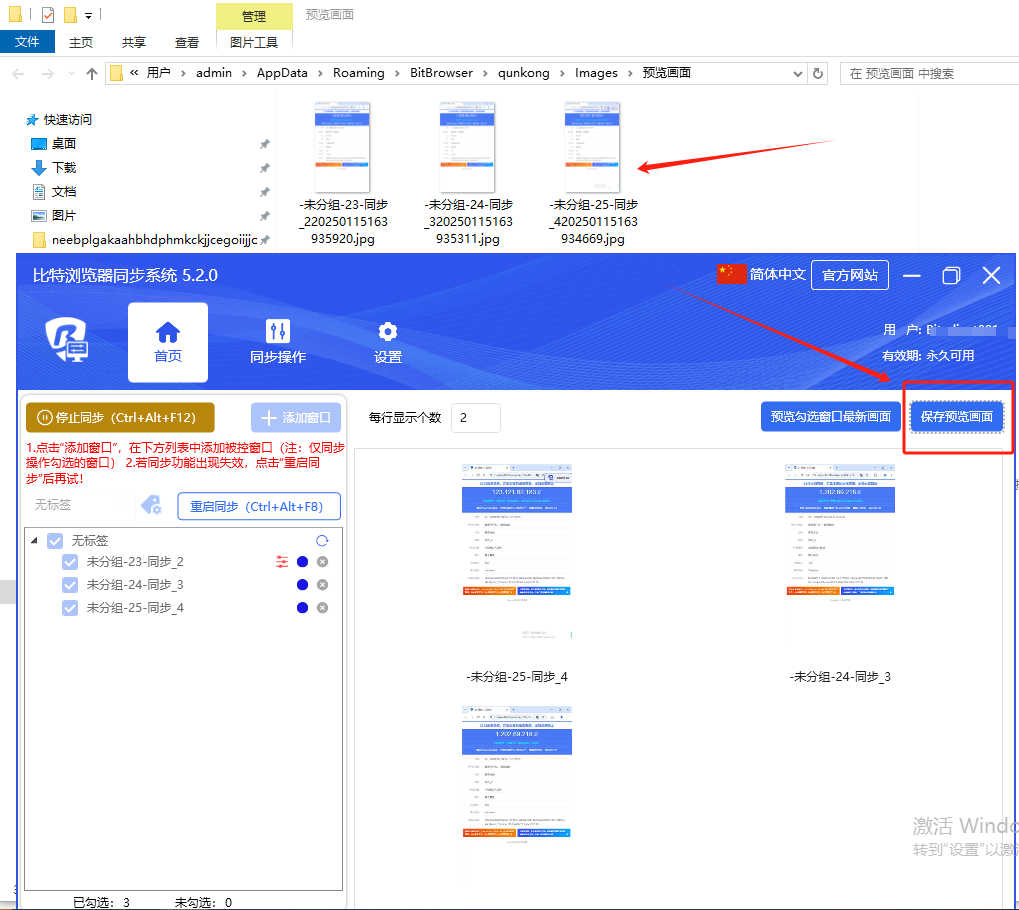Click the 保存预览画面 button

coord(957,417)
